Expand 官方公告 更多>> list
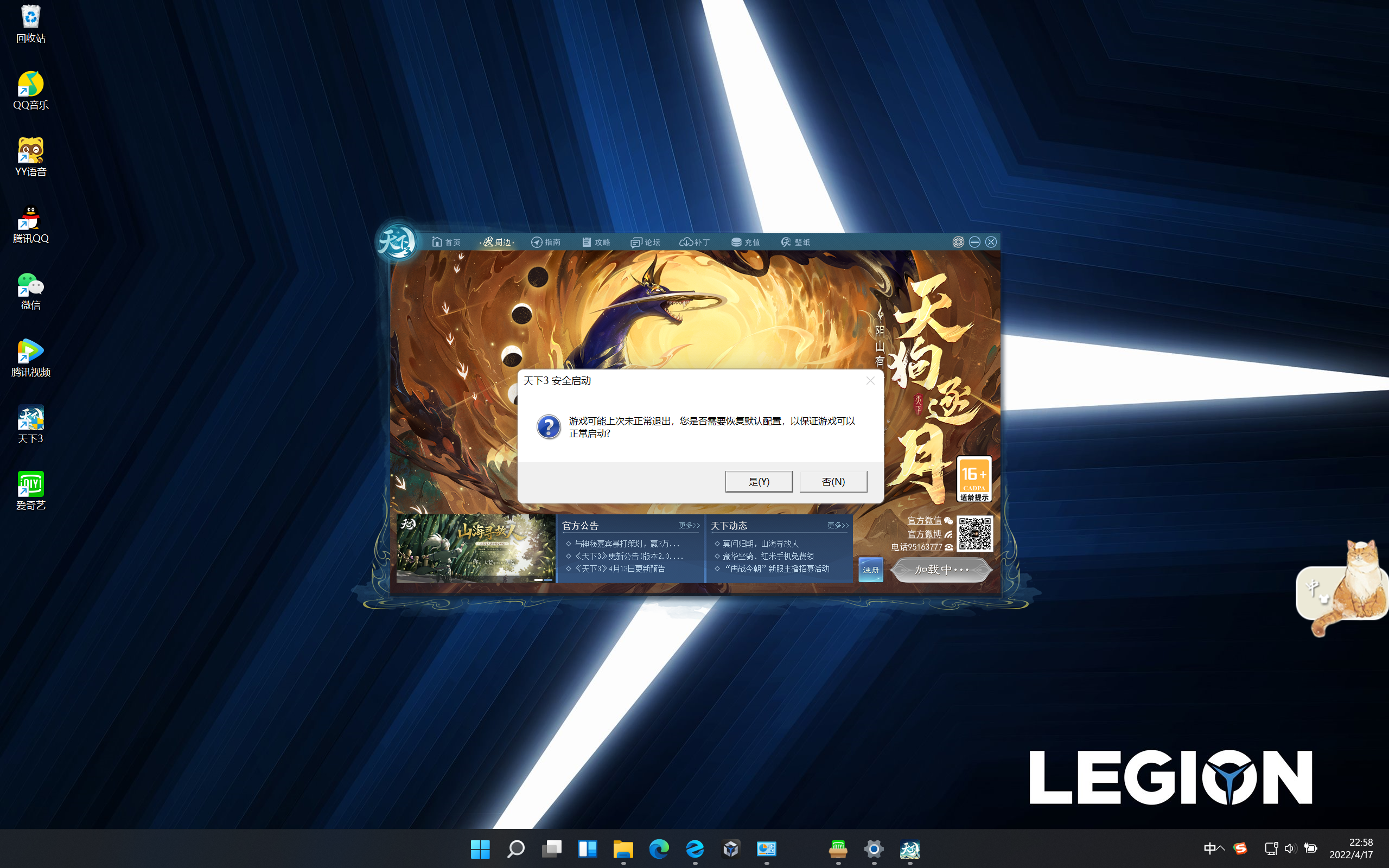Viewport: 1389px width, 868px height. [689, 525]
